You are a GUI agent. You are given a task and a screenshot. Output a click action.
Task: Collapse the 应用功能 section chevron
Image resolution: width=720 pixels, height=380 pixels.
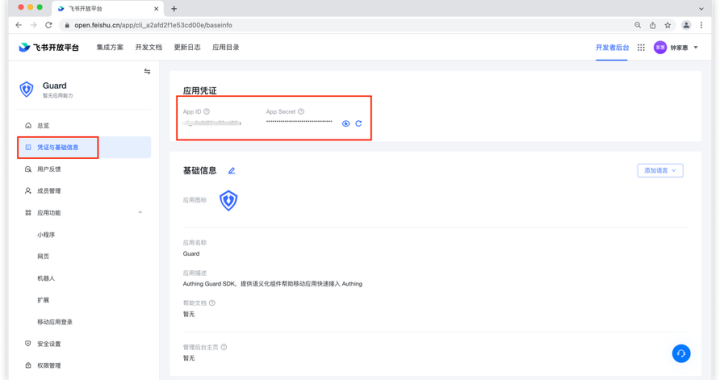click(x=140, y=212)
